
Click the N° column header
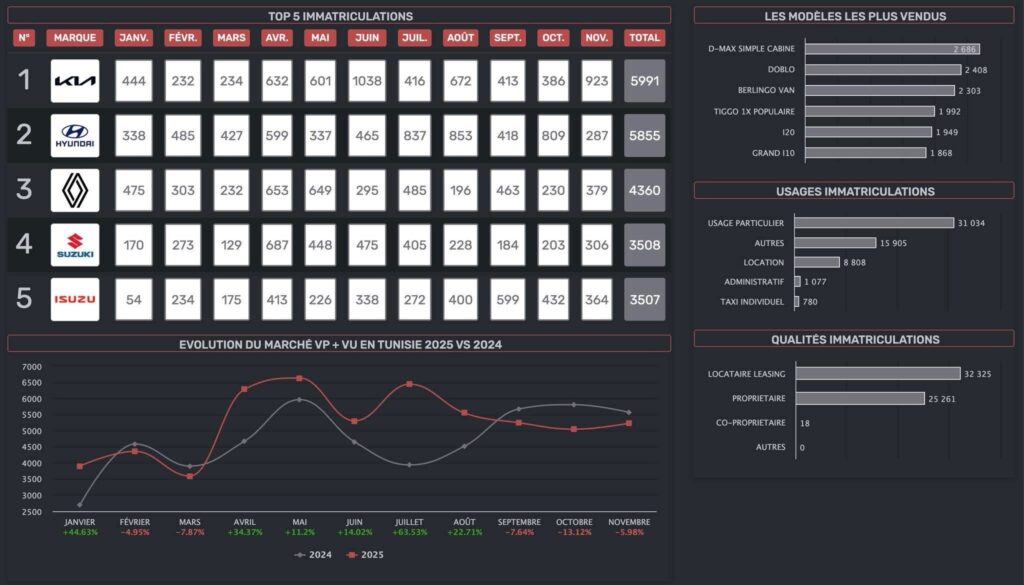[x=25, y=38]
